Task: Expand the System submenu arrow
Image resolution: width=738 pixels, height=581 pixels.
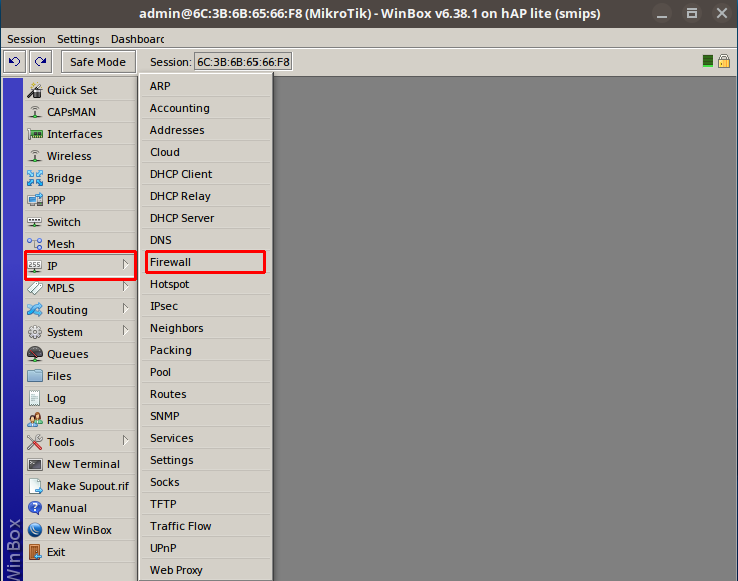Action: 125,331
